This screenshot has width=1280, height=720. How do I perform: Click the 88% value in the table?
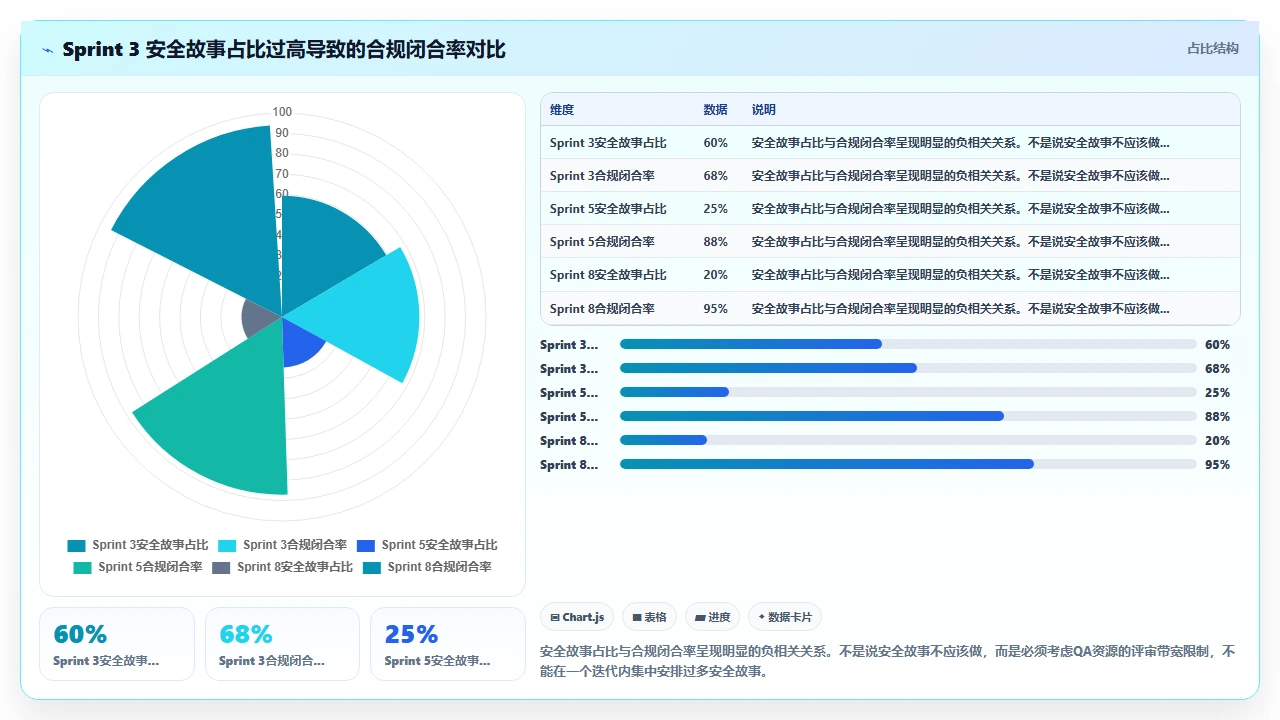(716, 242)
